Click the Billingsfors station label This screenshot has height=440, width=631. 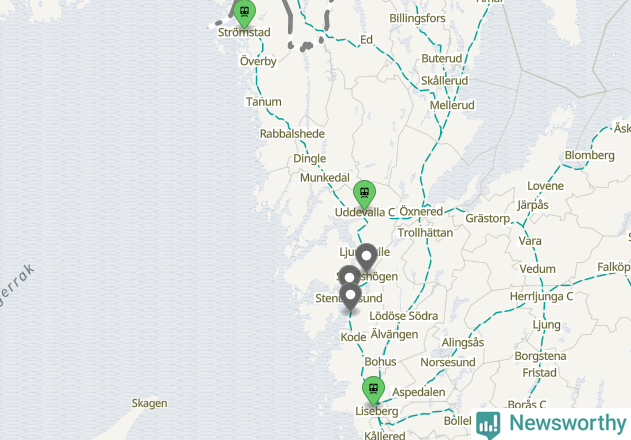pos(417,19)
